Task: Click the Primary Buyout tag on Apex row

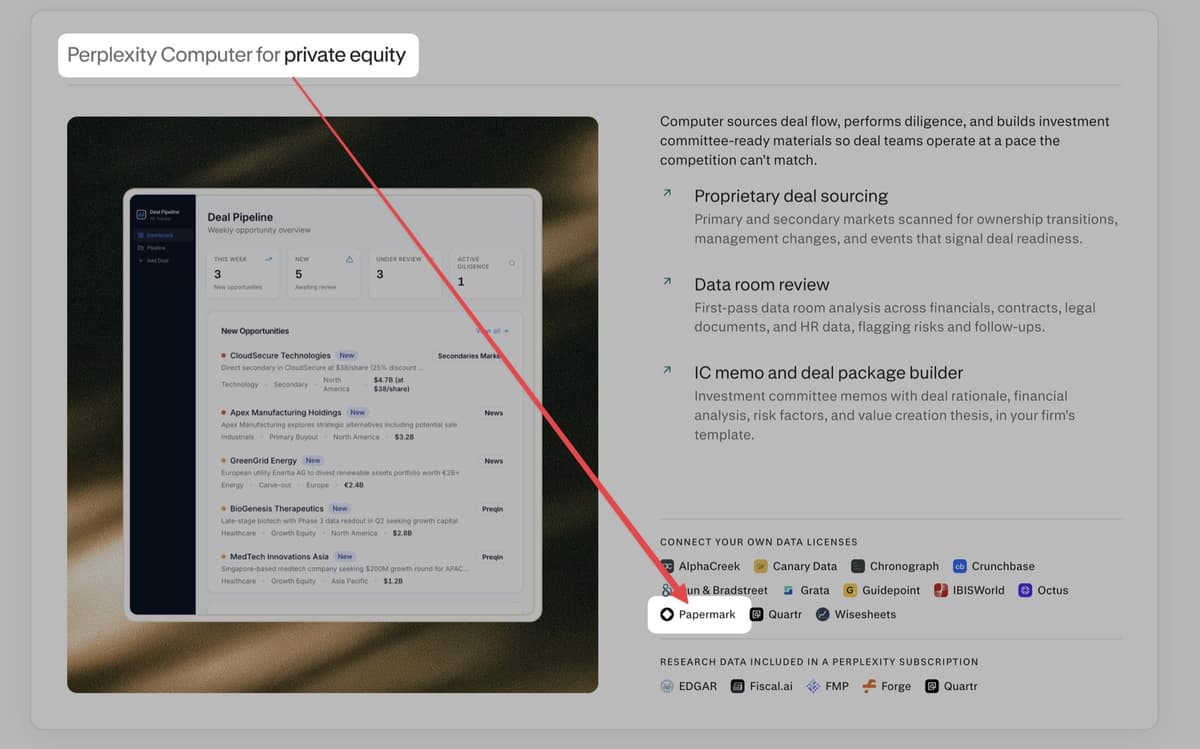Action: pos(294,437)
